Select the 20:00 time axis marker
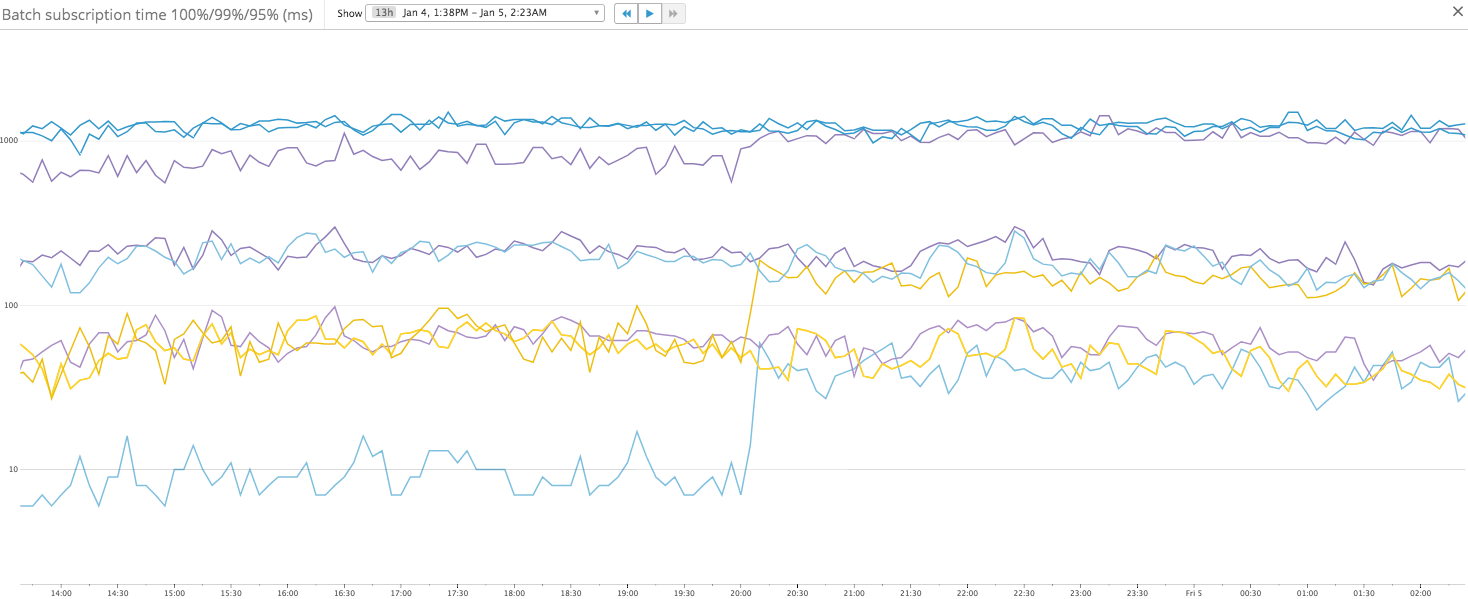Screen dimensions: 1468x599 point(741,593)
